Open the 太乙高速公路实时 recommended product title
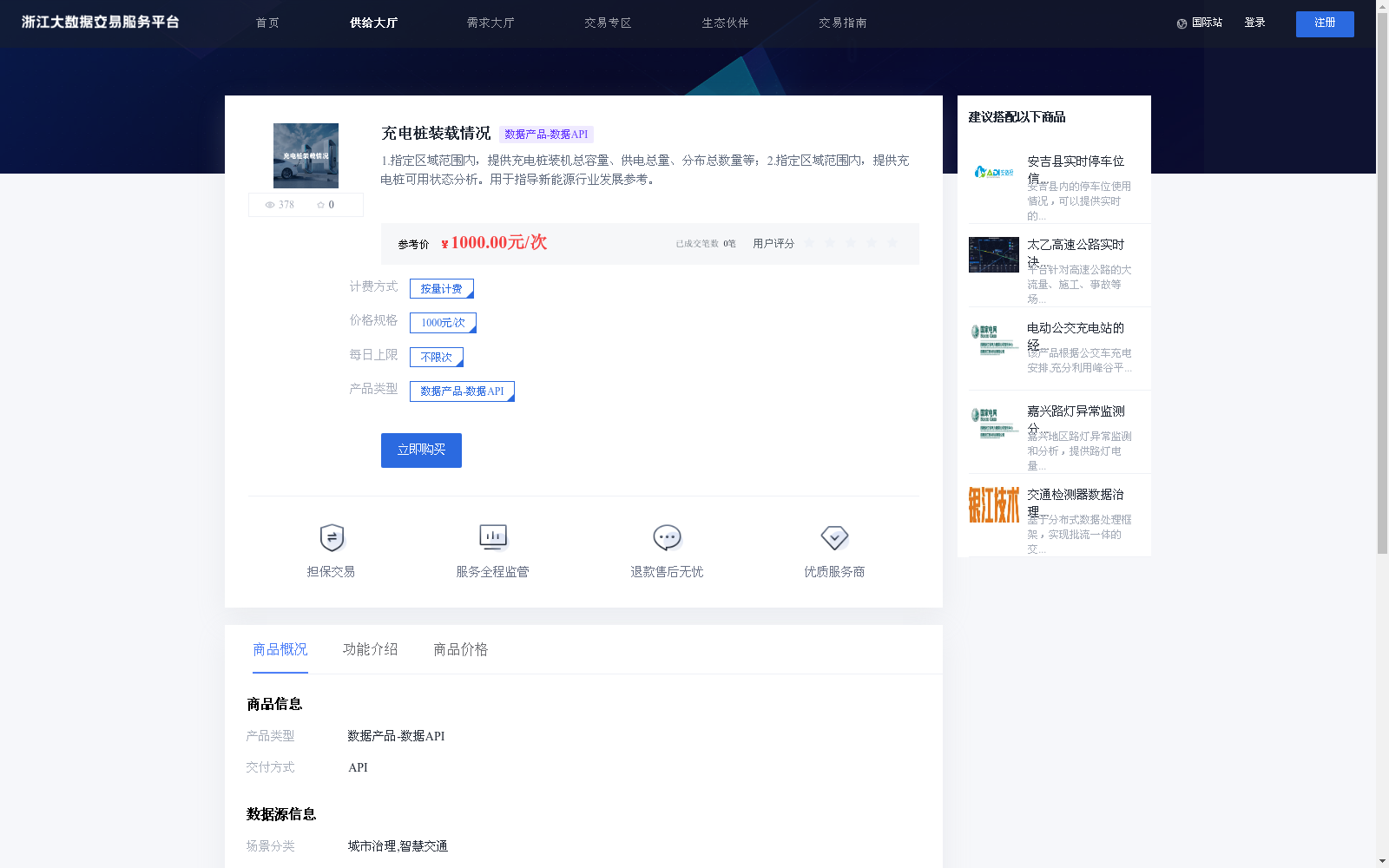1389x868 pixels. pos(1076,253)
